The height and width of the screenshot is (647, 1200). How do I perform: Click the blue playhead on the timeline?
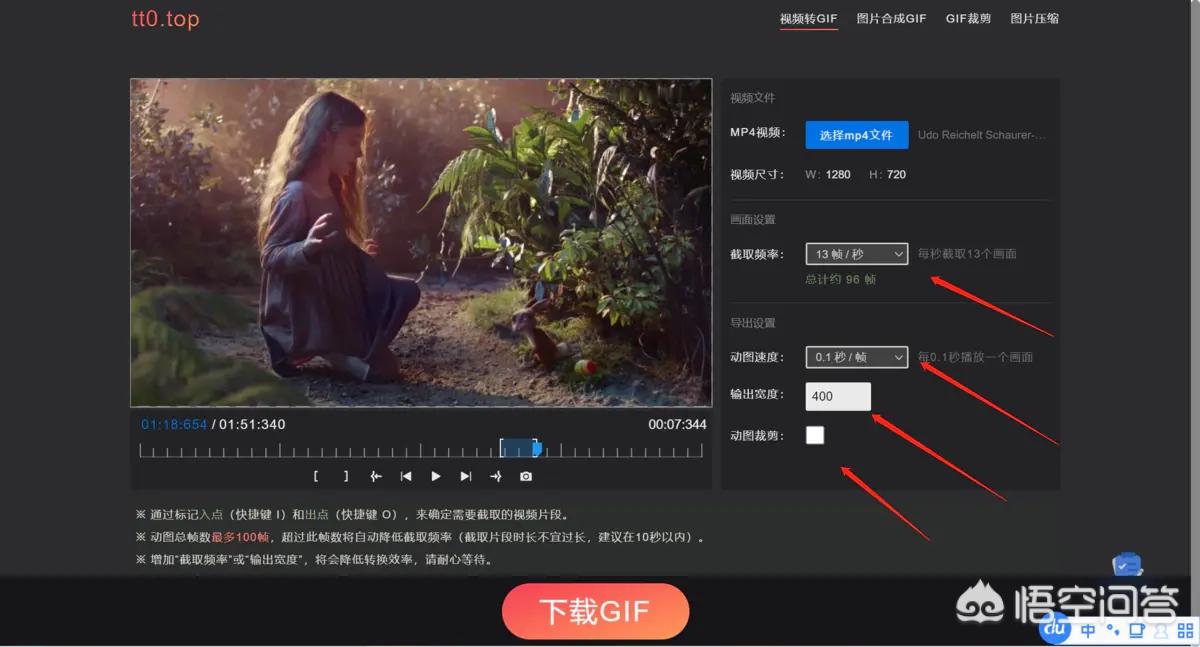[x=537, y=449]
